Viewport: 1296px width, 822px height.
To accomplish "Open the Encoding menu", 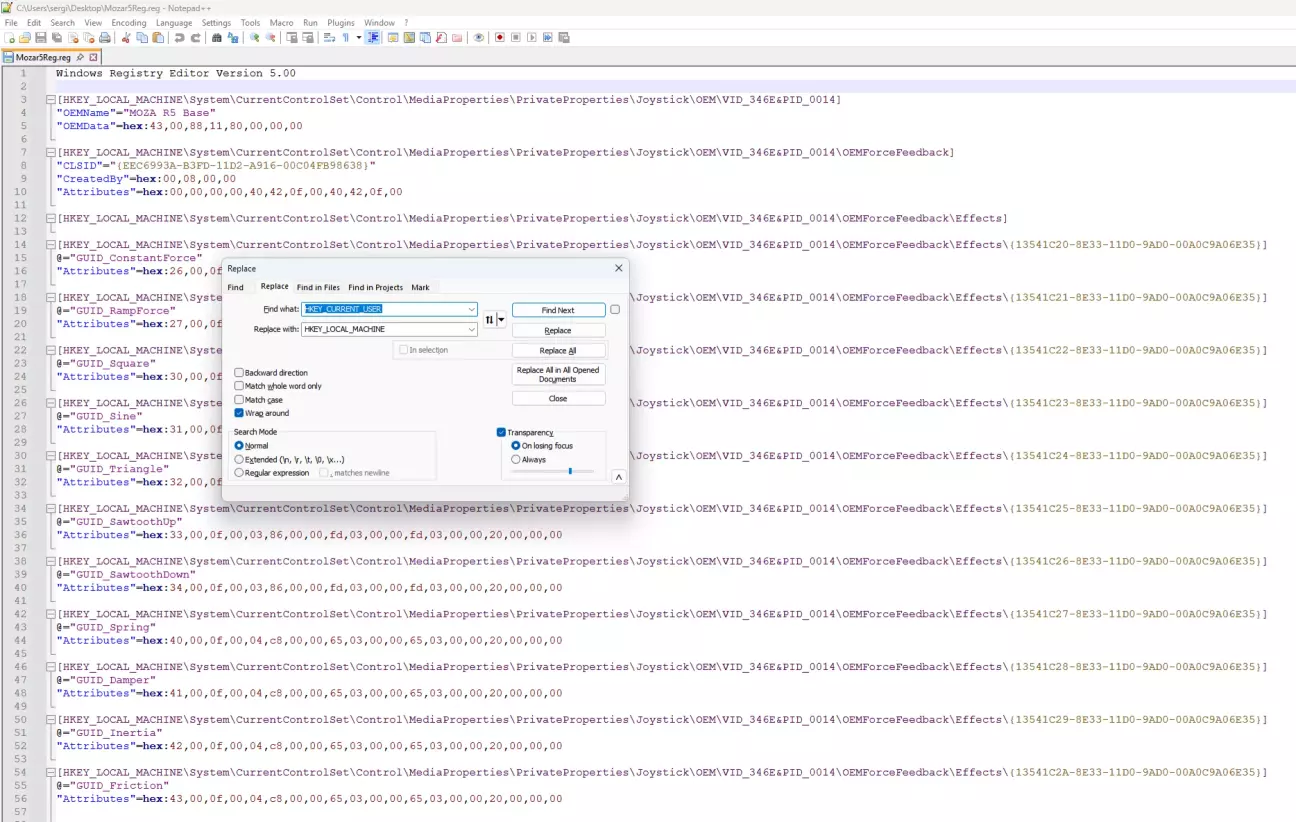I will [129, 22].
